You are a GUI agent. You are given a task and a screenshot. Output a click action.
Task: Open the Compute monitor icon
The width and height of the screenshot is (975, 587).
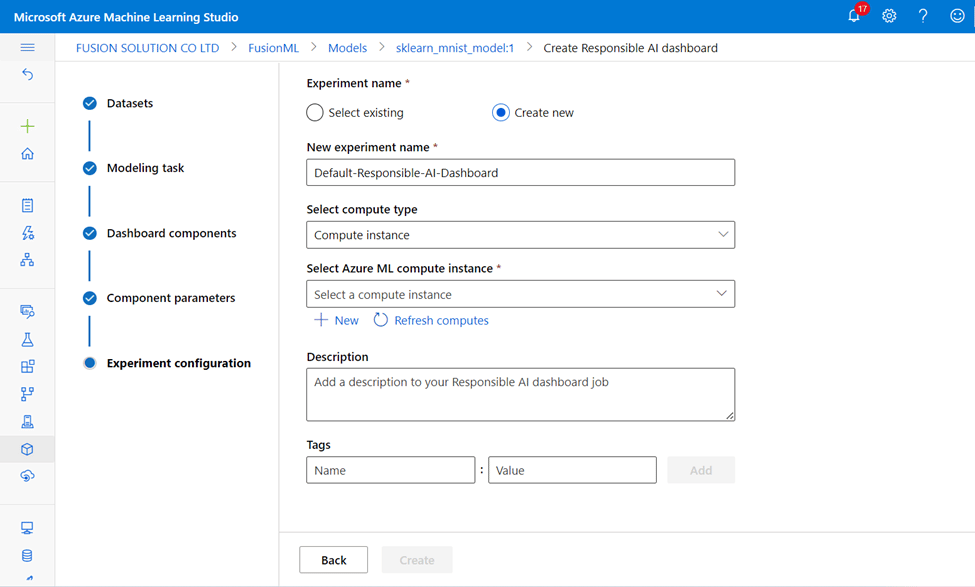pos(27,528)
